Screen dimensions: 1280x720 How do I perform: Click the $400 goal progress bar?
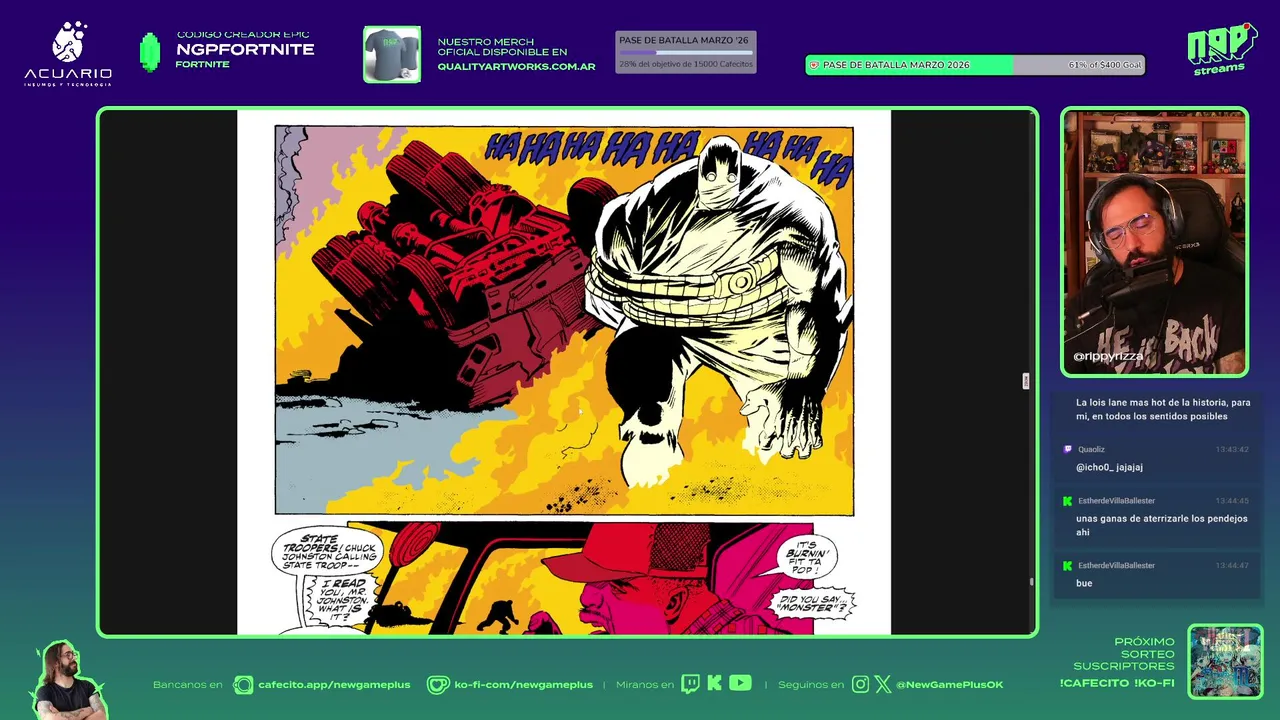[975, 65]
